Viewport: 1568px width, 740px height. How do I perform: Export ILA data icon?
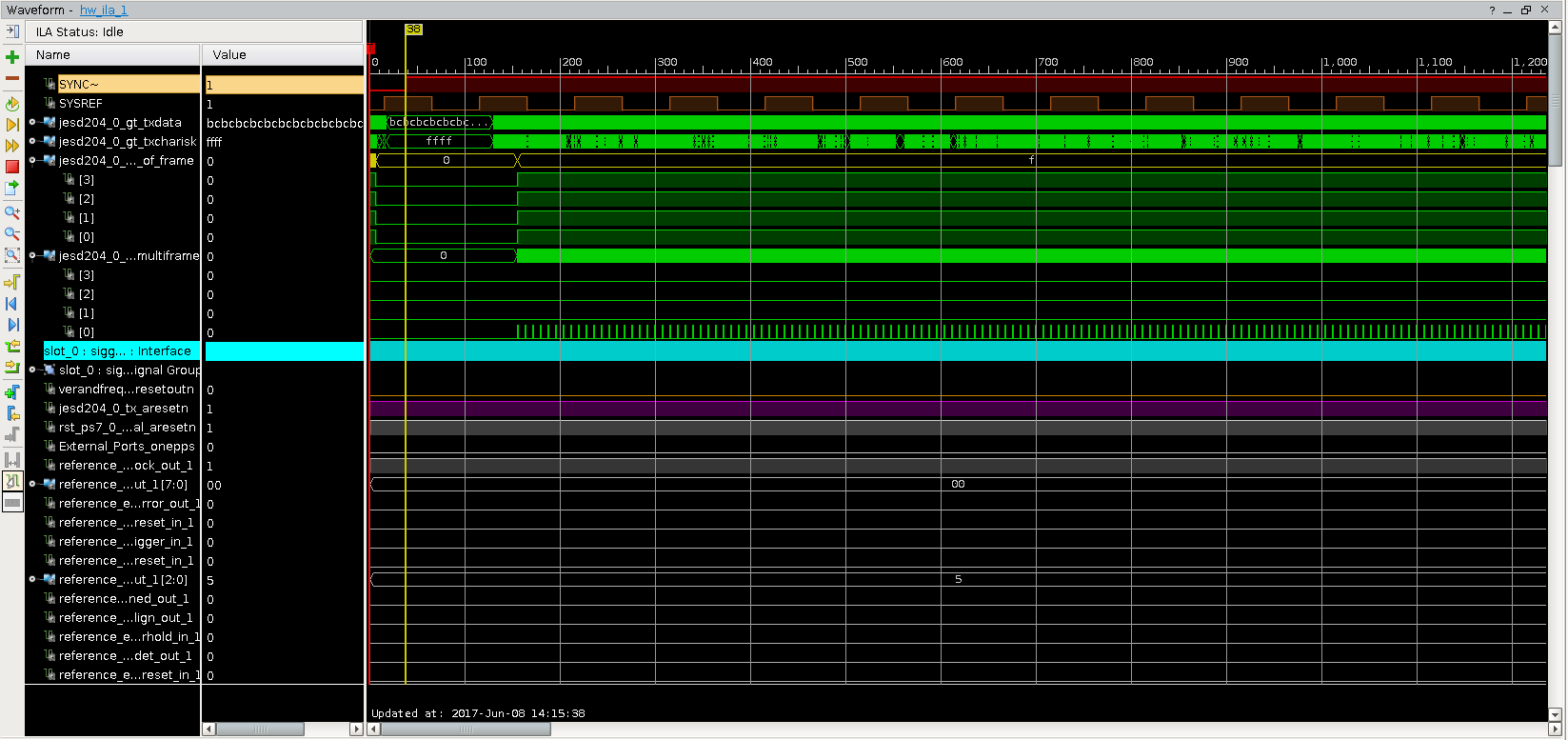pyautogui.click(x=12, y=188)
